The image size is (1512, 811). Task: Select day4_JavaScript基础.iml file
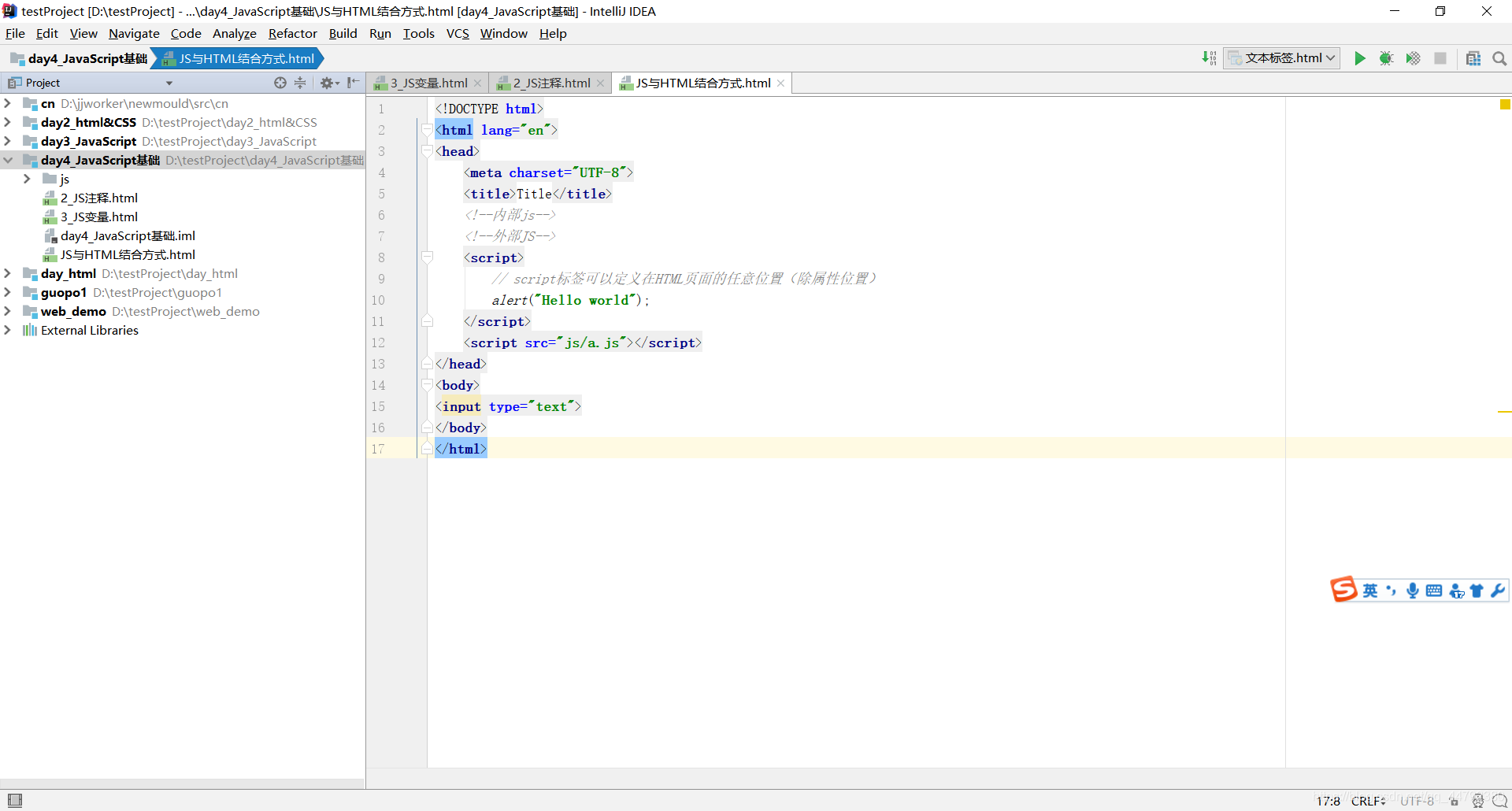click(128, 235)
